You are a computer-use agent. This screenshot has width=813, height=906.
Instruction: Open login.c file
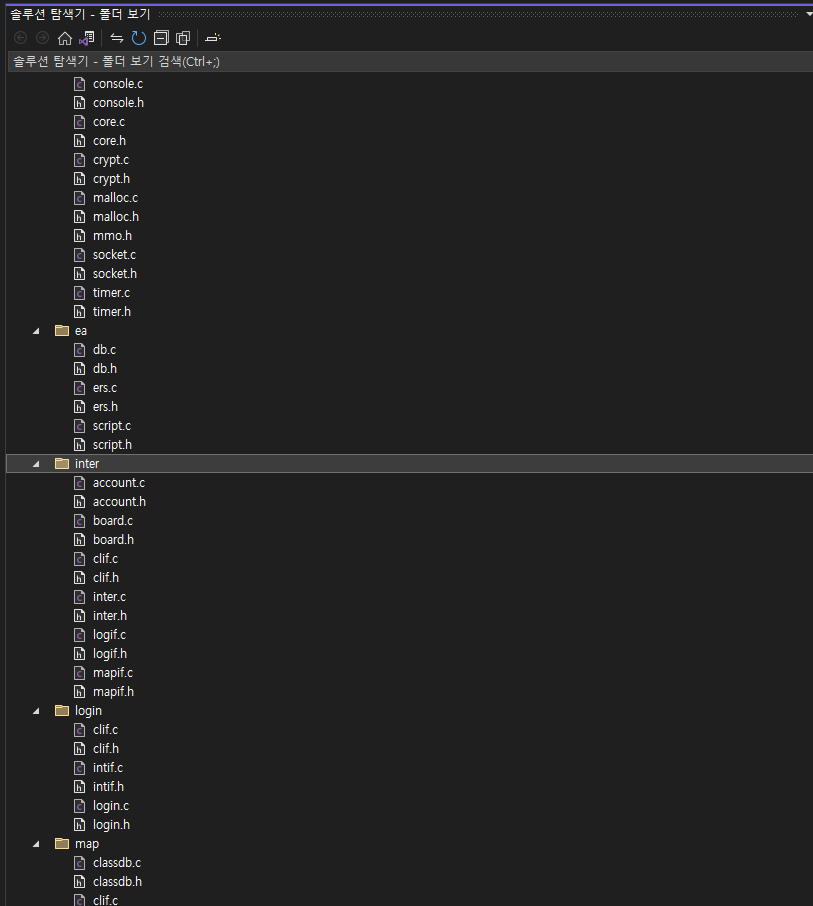(111, 806)
